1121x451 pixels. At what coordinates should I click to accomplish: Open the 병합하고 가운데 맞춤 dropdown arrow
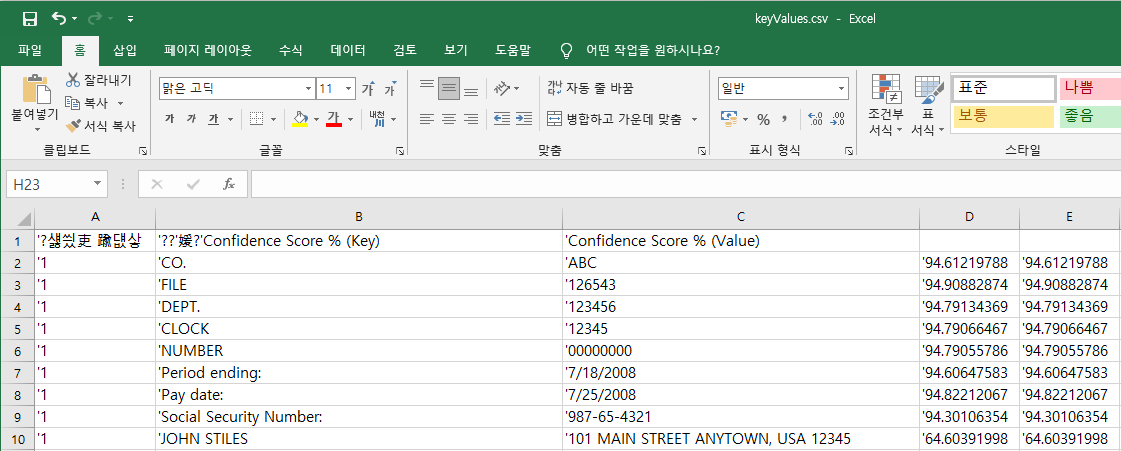click(x=694, y=119)
